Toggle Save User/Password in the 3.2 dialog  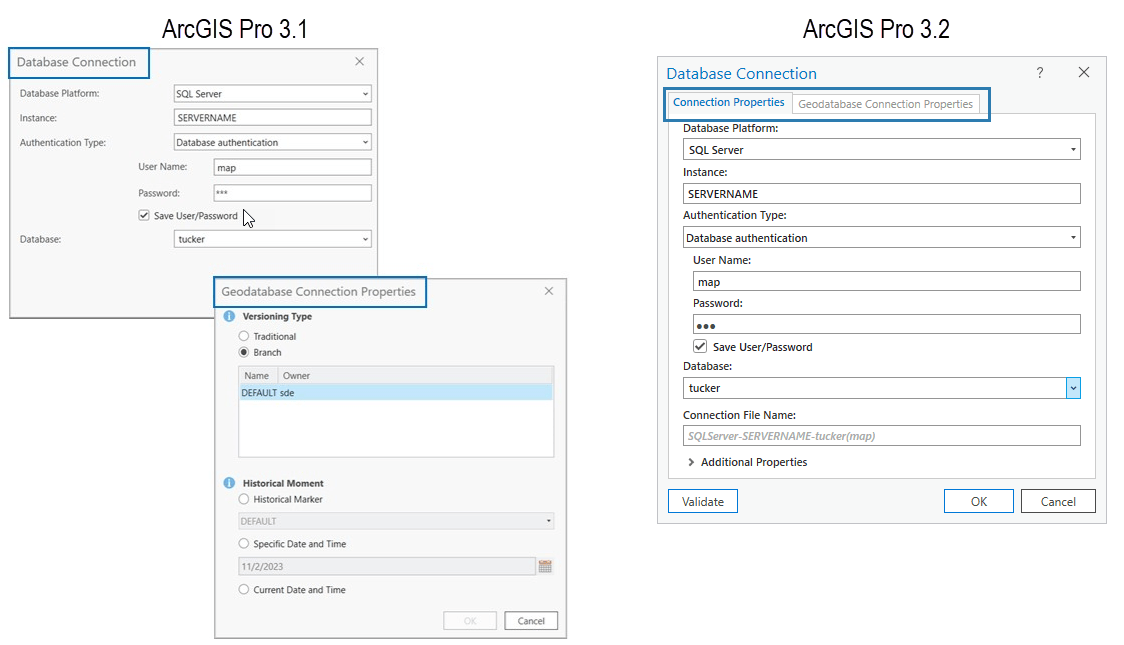698,346
